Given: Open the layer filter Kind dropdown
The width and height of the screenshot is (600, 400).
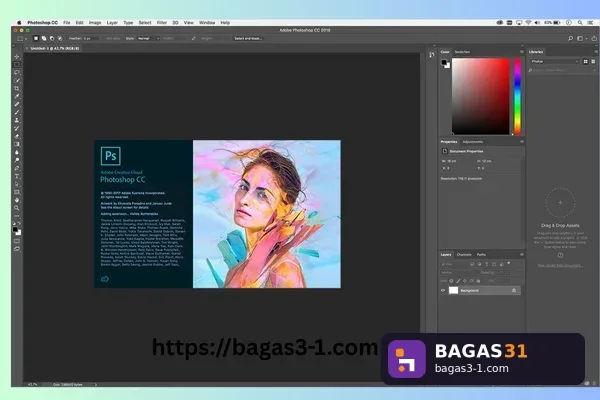Looking at the screenshot, I should (x=453, y=264).
